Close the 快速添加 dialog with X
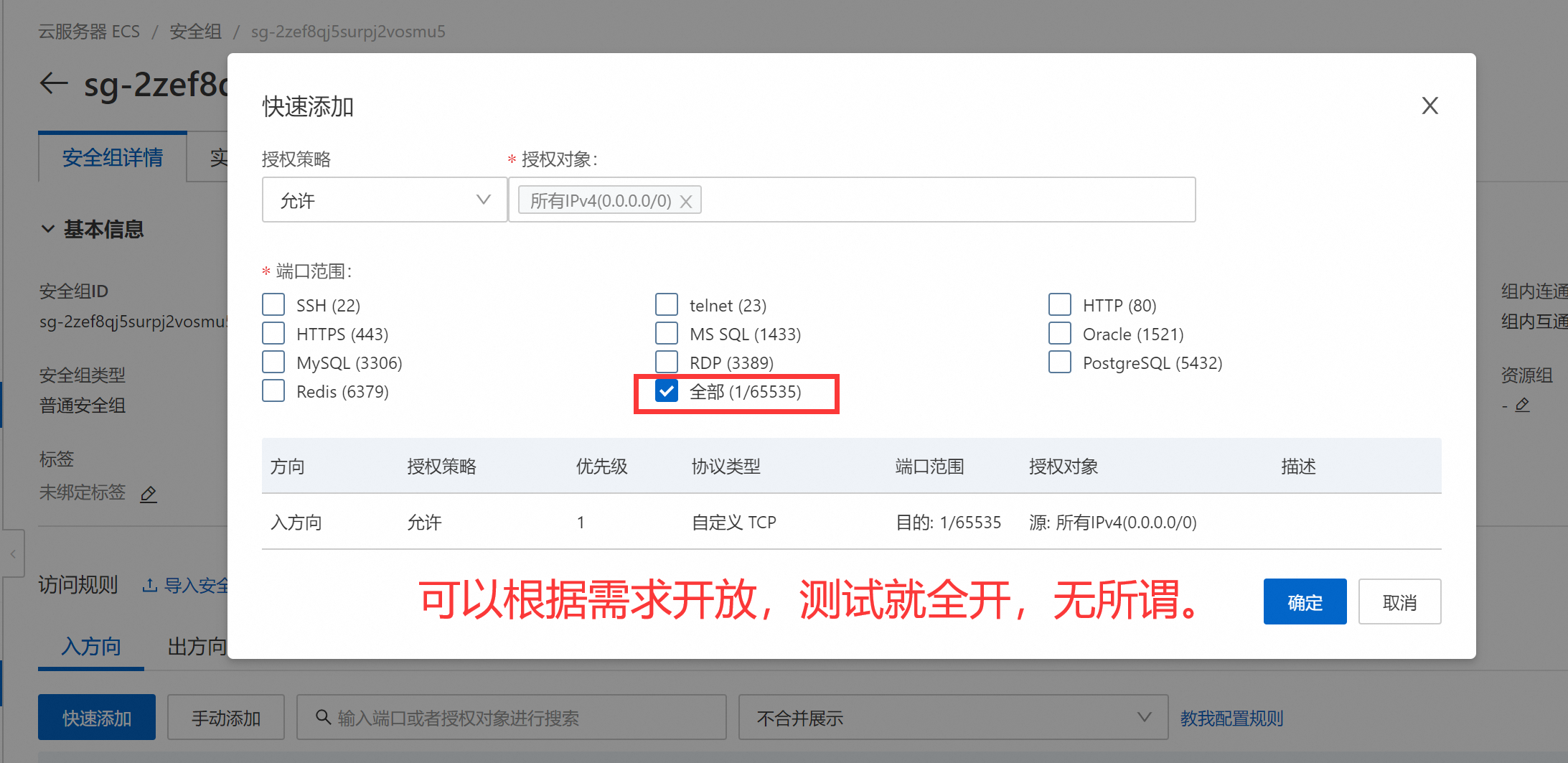 (1429, 106)
